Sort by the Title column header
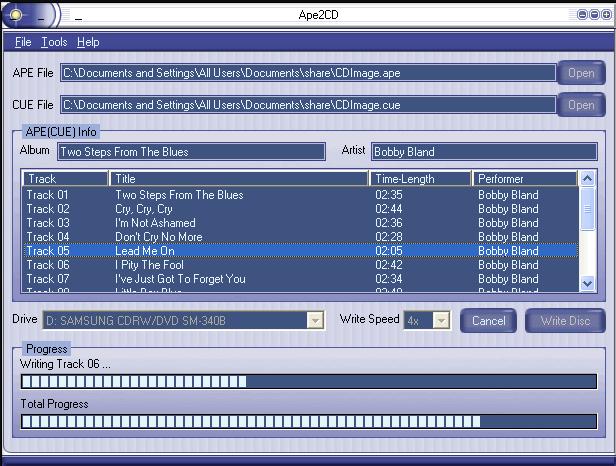 click(239, 179)
